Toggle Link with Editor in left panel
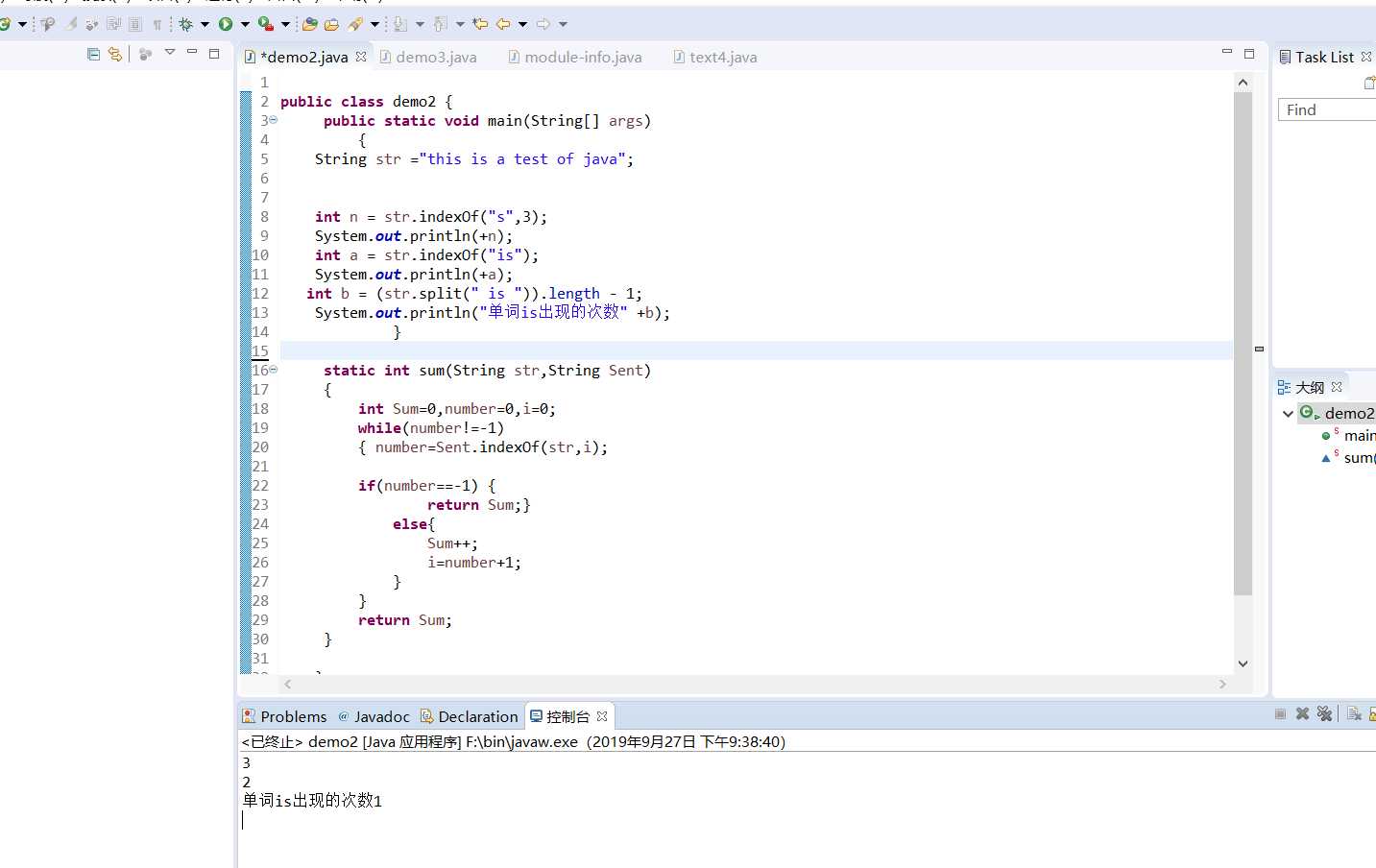 (x=115, y=54)
